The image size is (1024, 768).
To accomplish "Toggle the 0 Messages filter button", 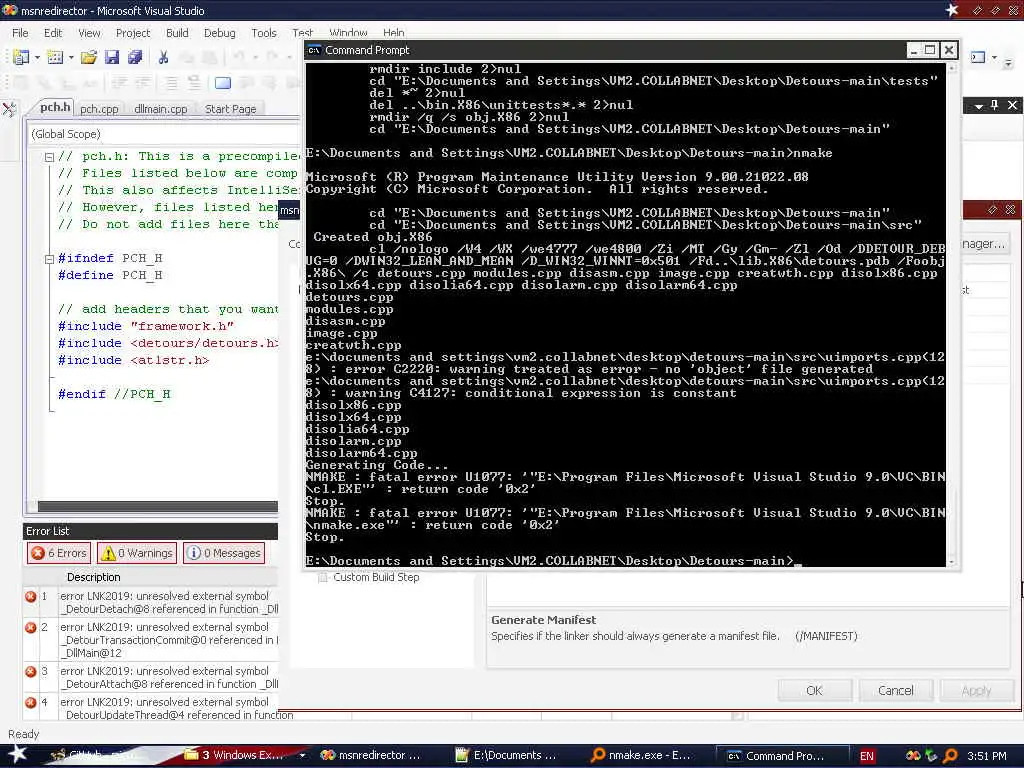I will click(x=224, y=553).
